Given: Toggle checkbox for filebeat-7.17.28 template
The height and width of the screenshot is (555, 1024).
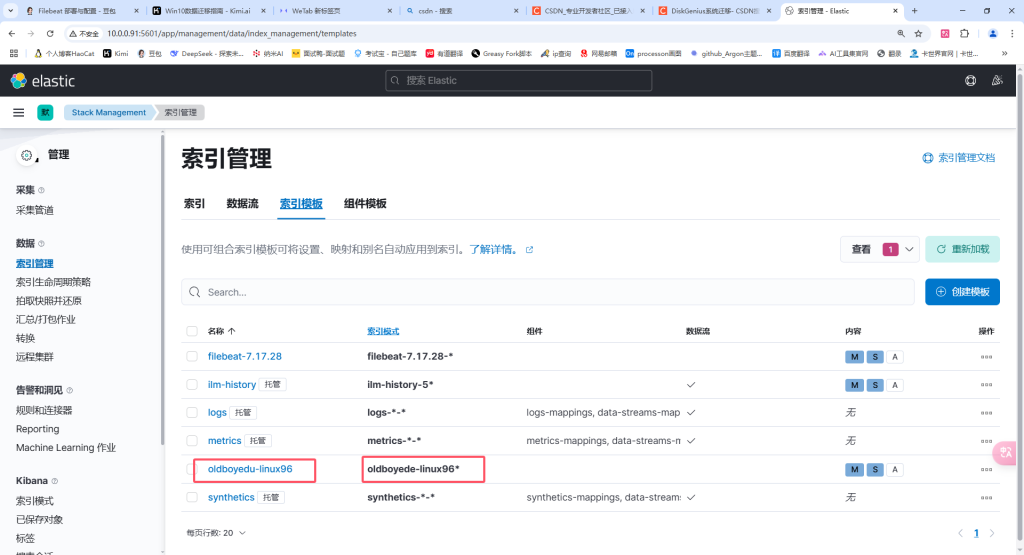Looking at the screenshot, I should pyautogui.click(x=192, y=357).
